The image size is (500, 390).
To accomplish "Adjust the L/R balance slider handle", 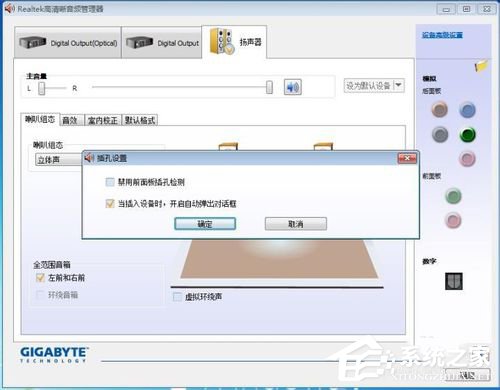I will 42,88.
